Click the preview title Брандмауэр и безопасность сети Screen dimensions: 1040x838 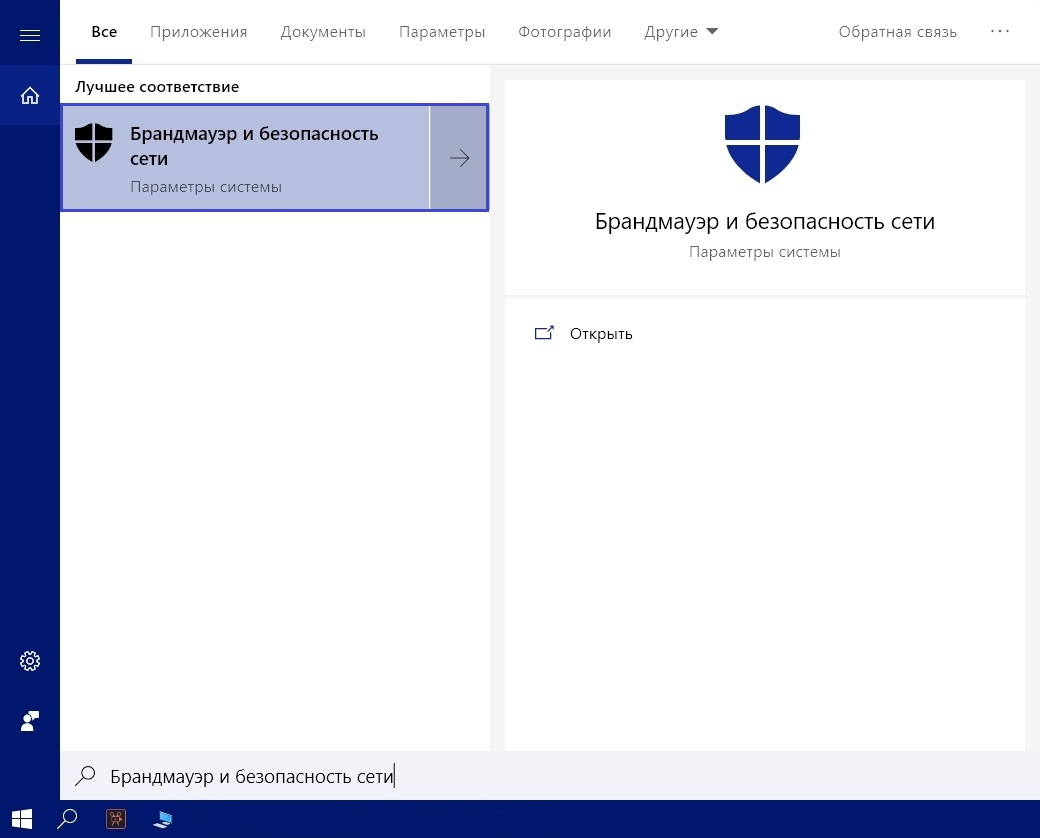pos(765,221)
